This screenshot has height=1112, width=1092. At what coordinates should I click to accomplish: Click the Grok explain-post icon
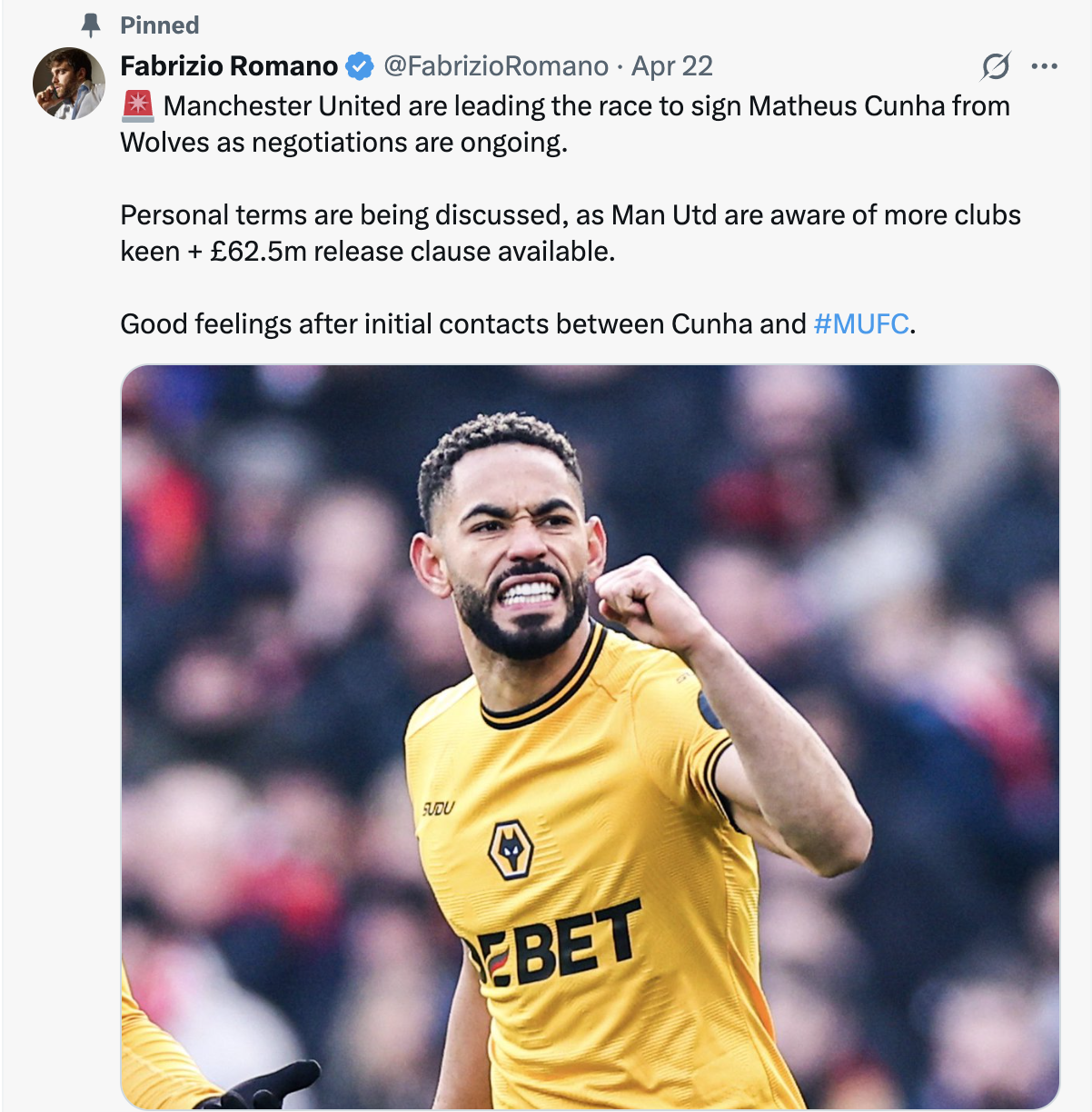tap(996, 66)
